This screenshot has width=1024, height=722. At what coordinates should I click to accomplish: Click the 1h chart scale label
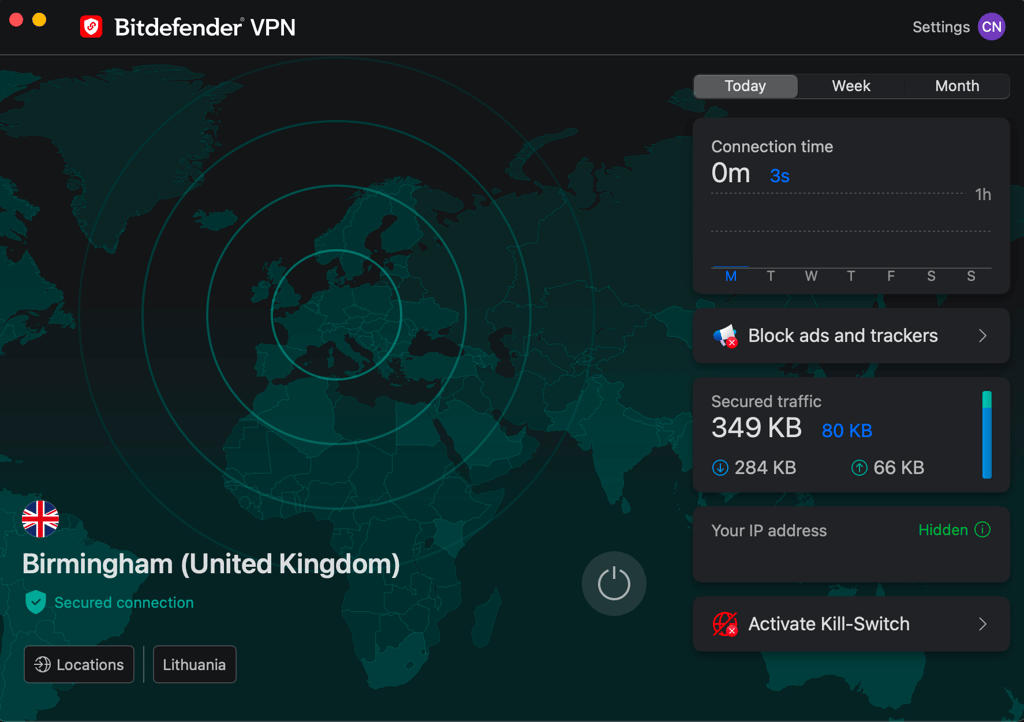(x=983, y=195)
